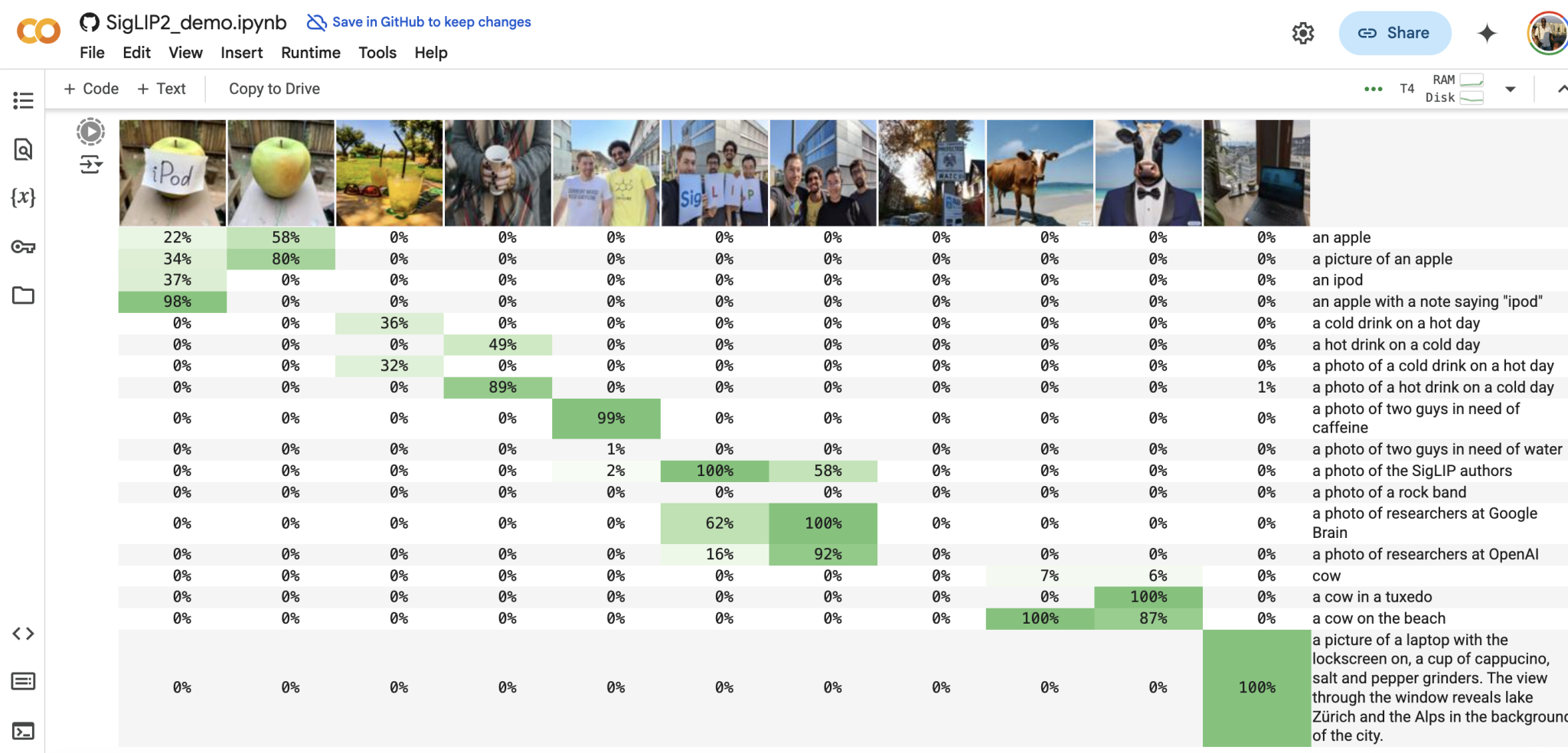This screenshot has width=1568, height=753.
Task: Open the File menu
Action: [x=92, y=53]
